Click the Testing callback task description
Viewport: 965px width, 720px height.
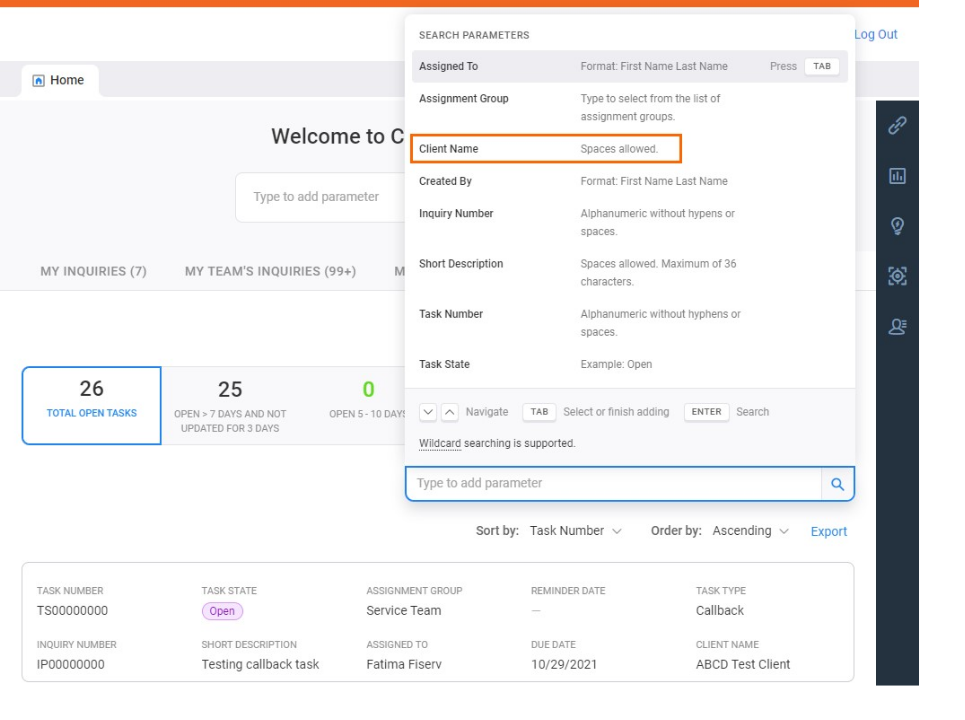point(260,665)
